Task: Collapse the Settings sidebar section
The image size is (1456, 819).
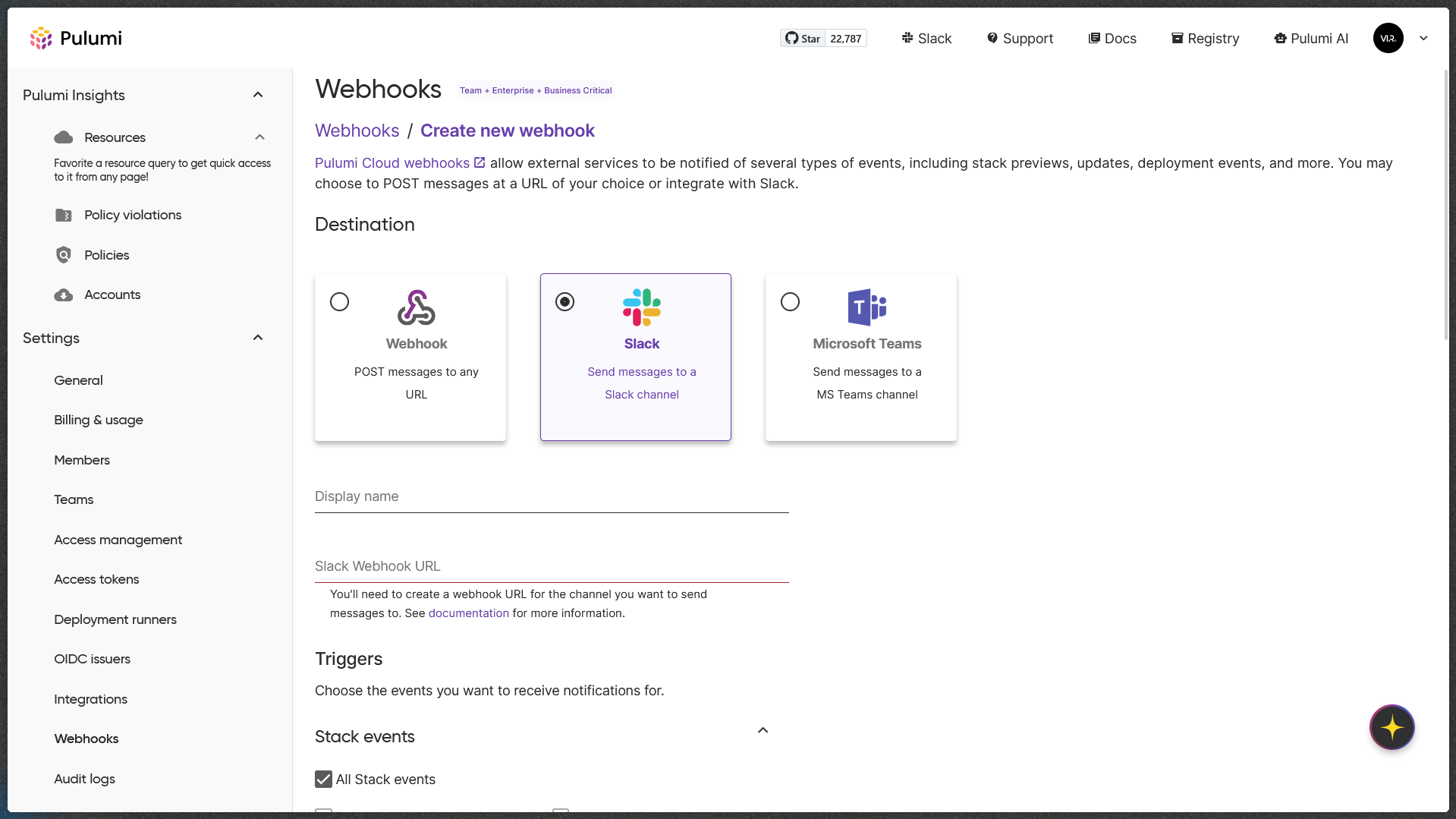Action: pyautogui.click(x=258, y=338)
